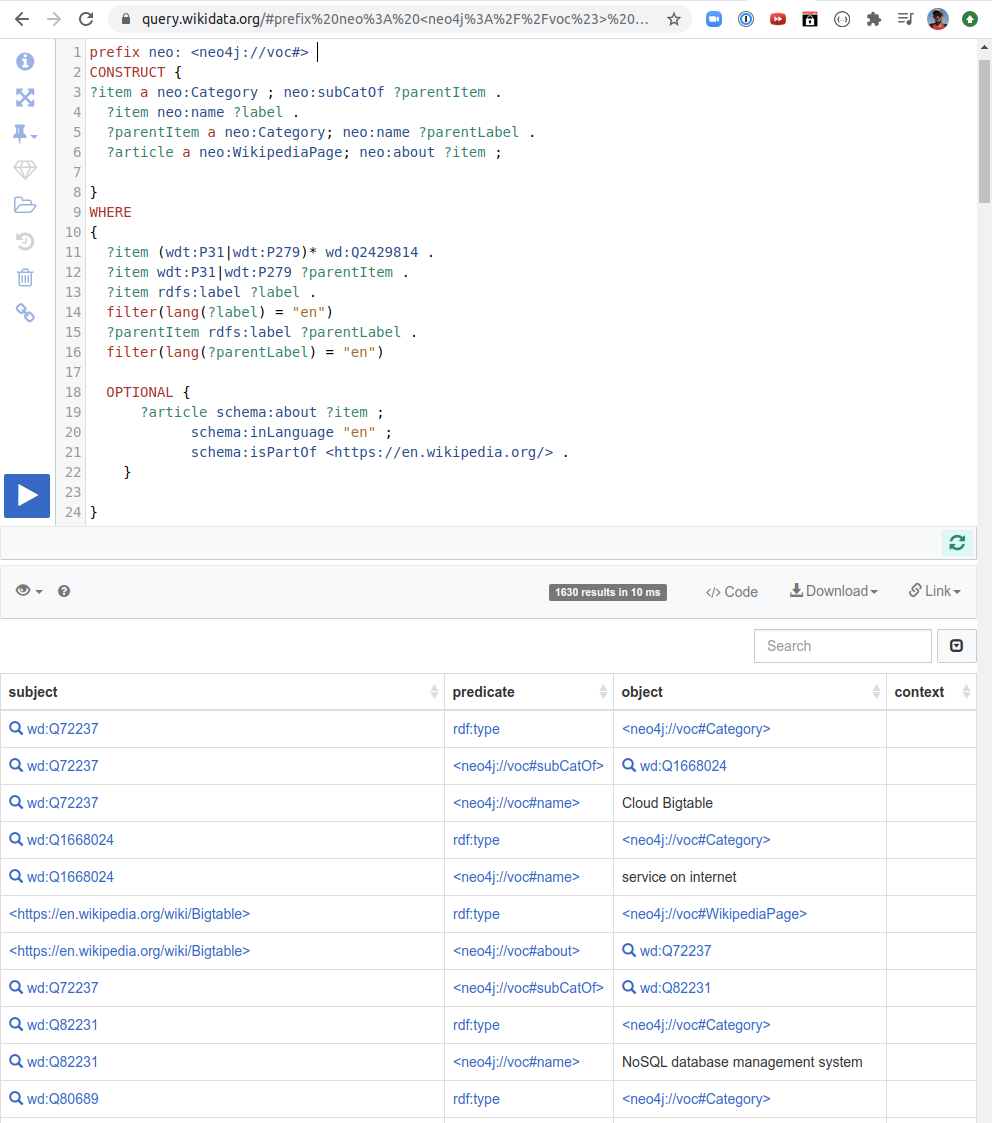Image resolution: width=992 pixels, height=1123 pixels.
Task: Open the wd:Q80689 subject link
Action: 62,1099
